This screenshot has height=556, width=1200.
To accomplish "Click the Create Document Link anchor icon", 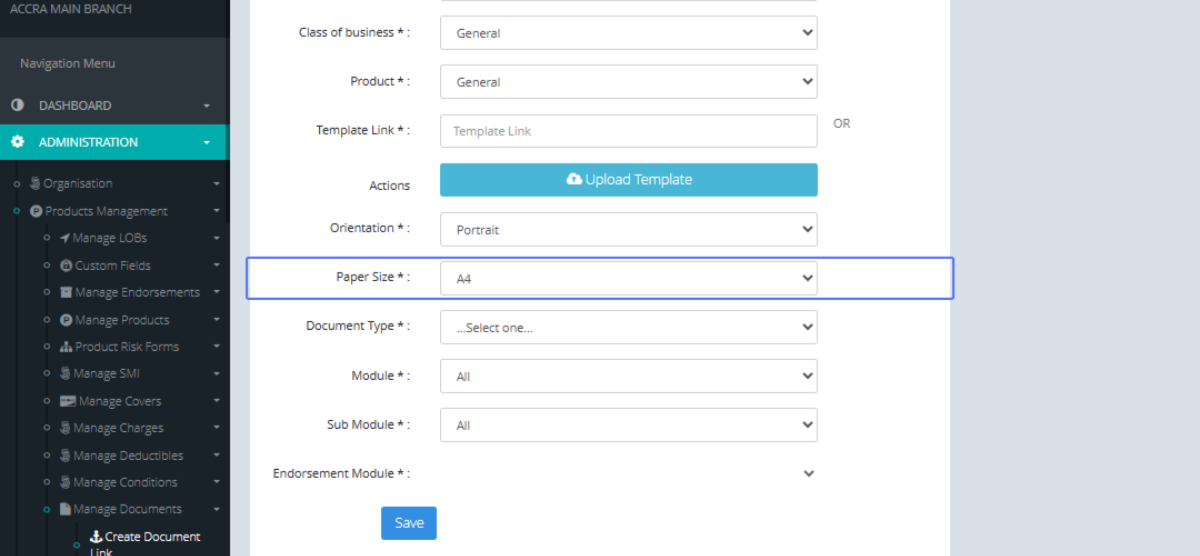I will 96,537.
